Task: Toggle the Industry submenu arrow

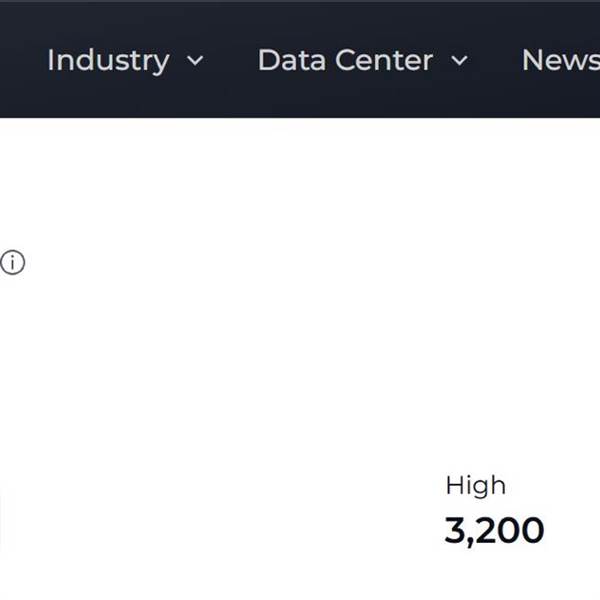Action: pyautogui.click(x=196, y=61)
